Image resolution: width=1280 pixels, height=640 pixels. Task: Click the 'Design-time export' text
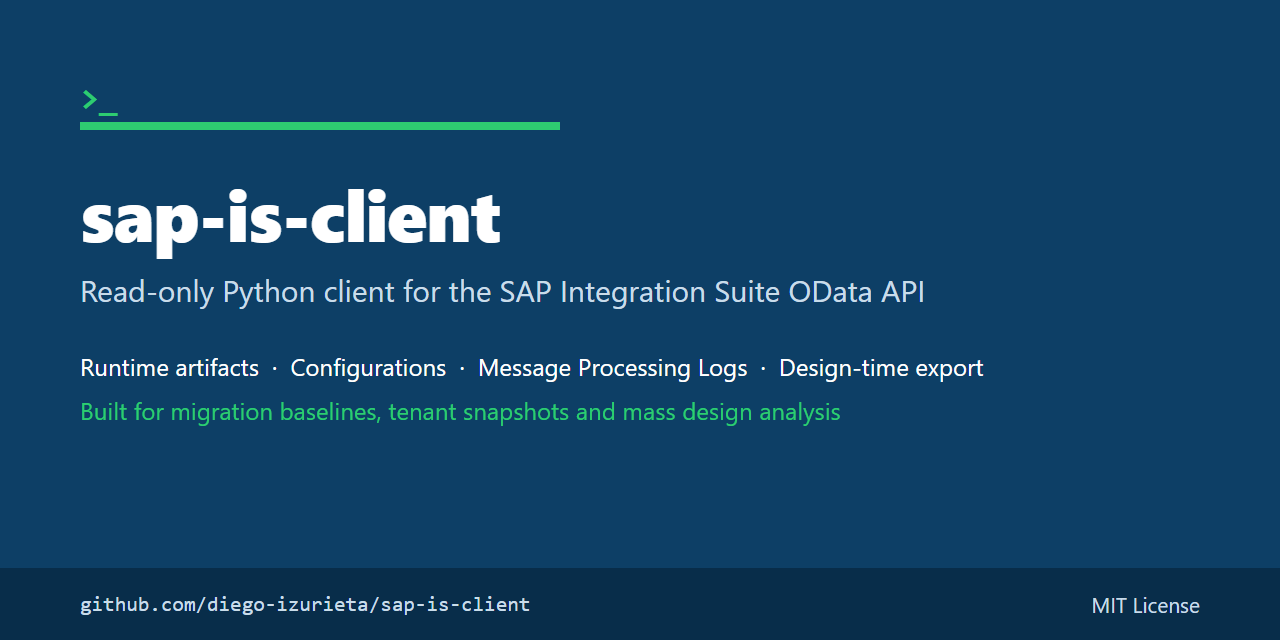pos(881,368)
